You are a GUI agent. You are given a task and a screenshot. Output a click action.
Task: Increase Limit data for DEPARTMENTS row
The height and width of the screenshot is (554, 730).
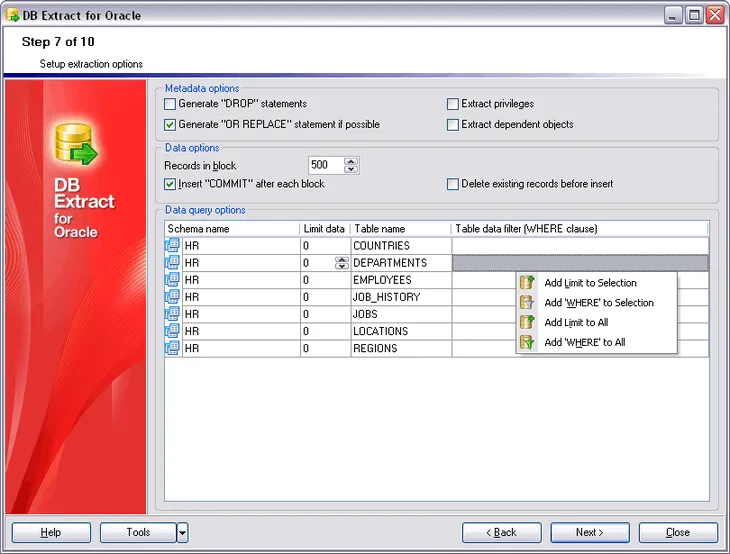(x=342, y=259)
